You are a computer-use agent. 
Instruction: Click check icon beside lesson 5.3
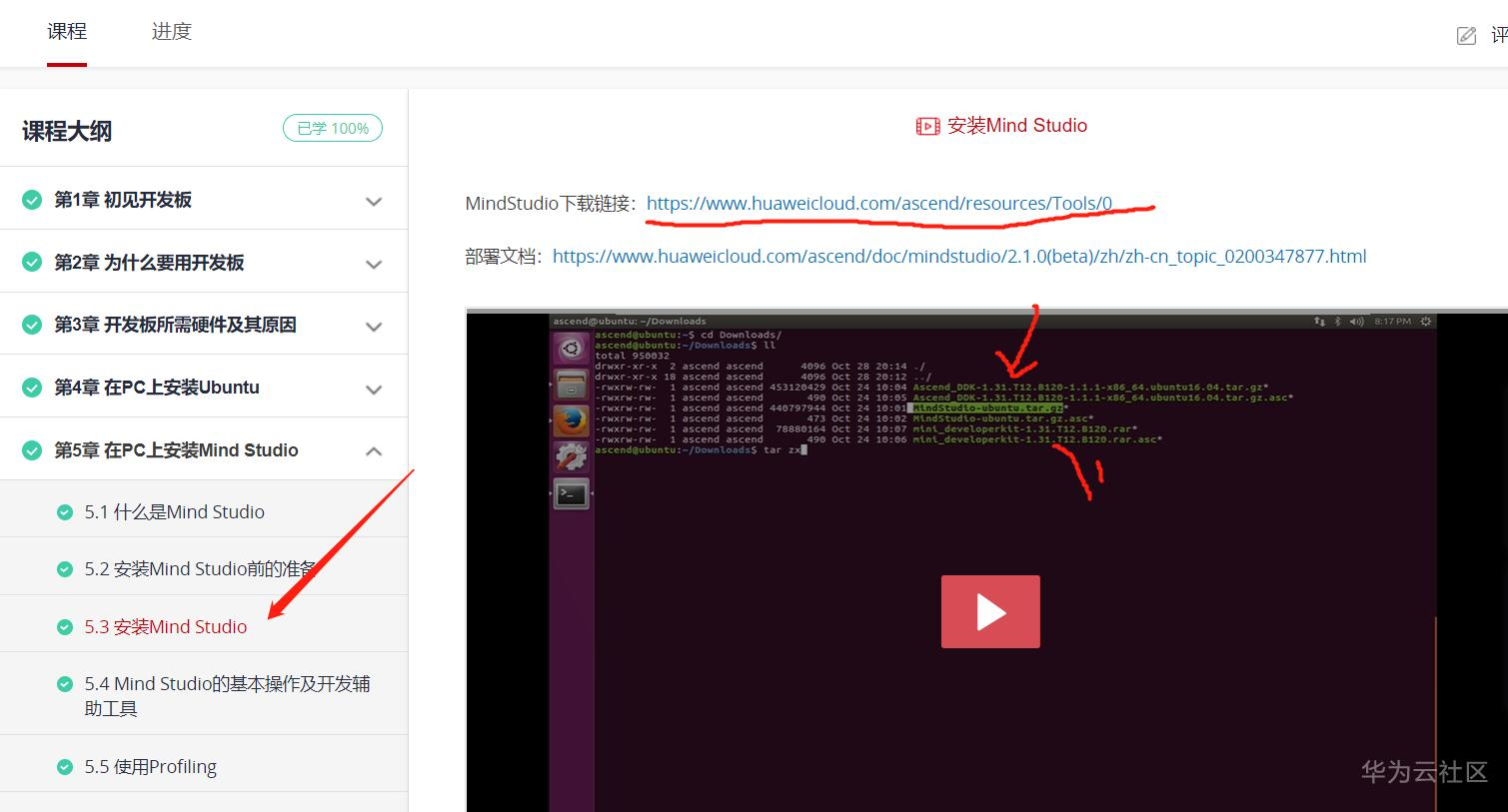point(65,627)
